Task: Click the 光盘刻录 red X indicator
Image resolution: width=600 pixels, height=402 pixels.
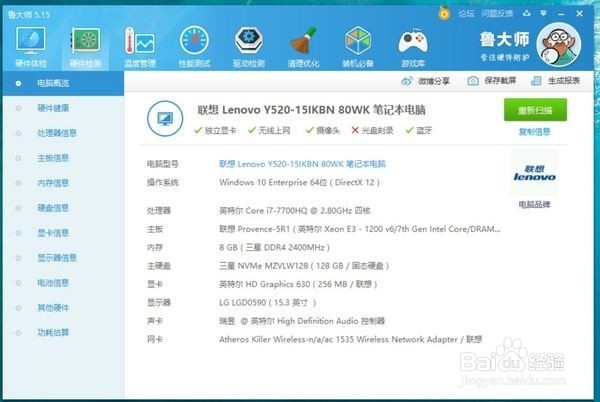Action: coord(372,130)
